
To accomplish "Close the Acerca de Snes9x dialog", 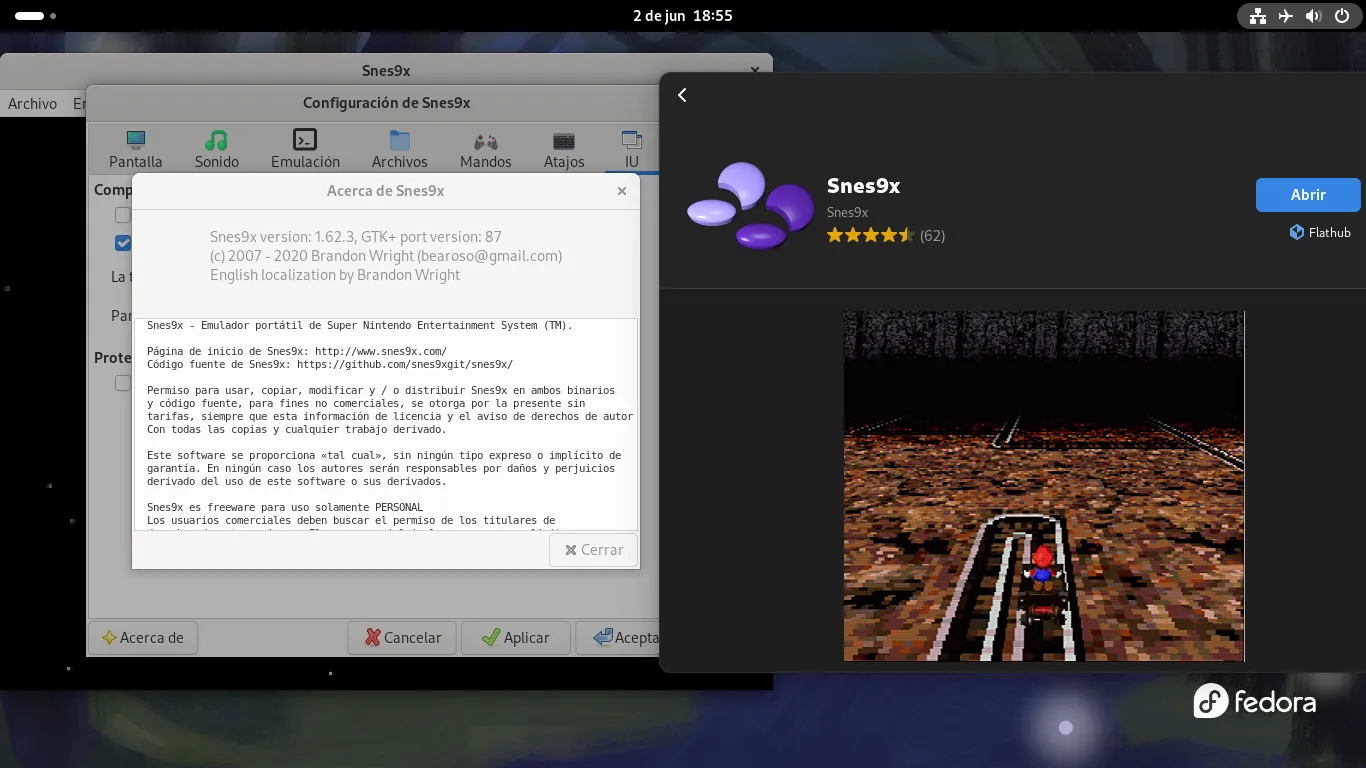I will (x=621, y=191).
